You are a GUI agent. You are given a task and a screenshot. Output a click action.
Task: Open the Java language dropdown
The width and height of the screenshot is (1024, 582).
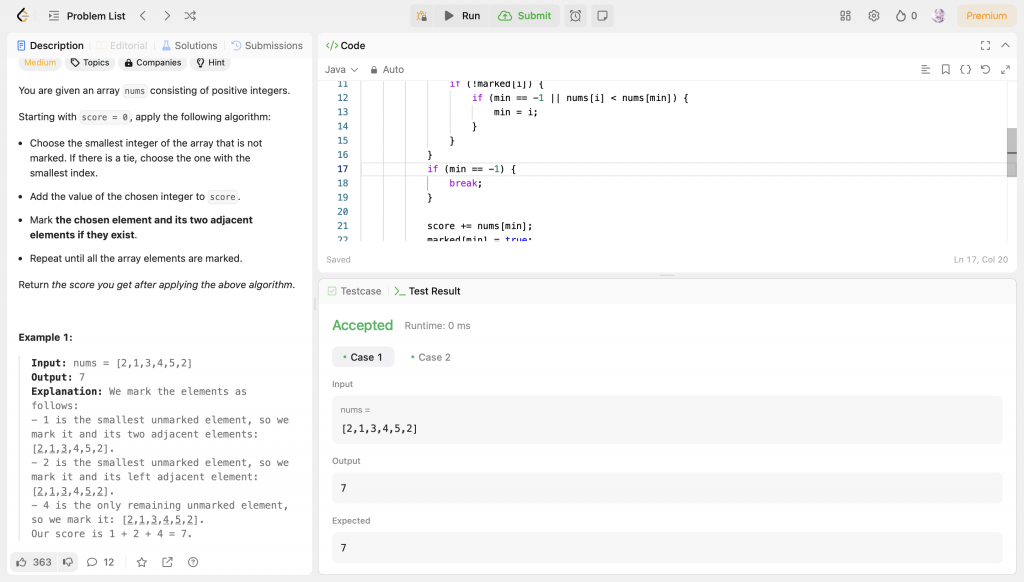click(341, 70)
